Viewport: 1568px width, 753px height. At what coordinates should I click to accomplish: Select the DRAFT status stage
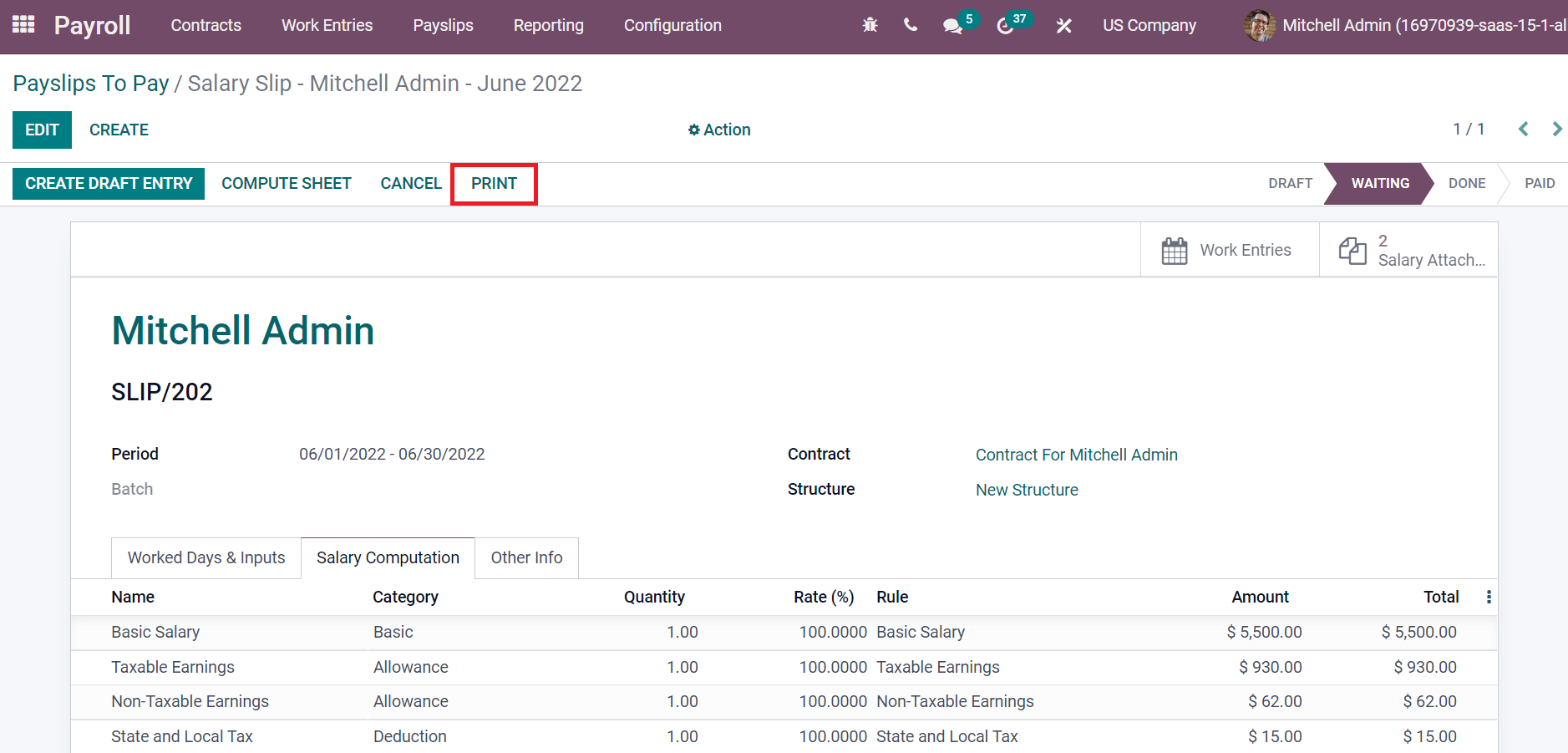(x=1290, y=183)
